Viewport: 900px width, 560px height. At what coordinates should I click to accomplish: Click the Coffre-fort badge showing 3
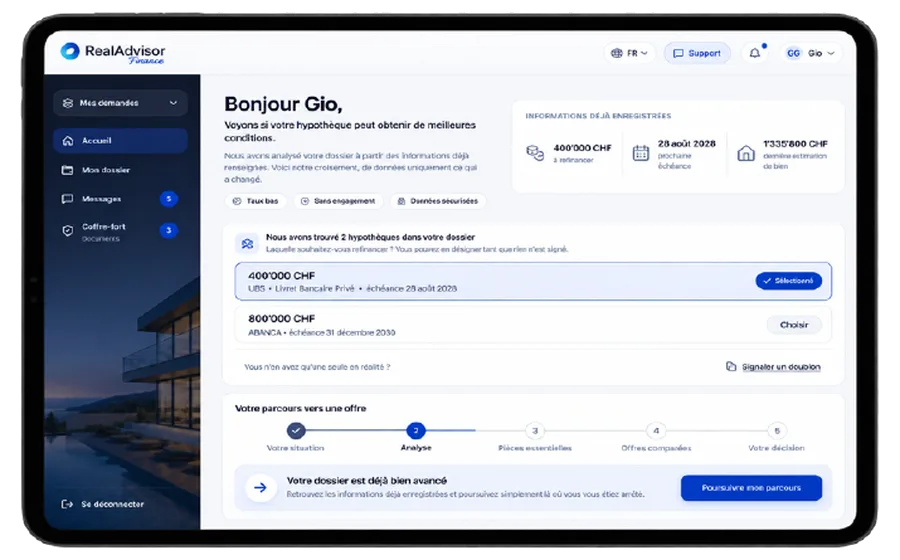click(169, 231)
